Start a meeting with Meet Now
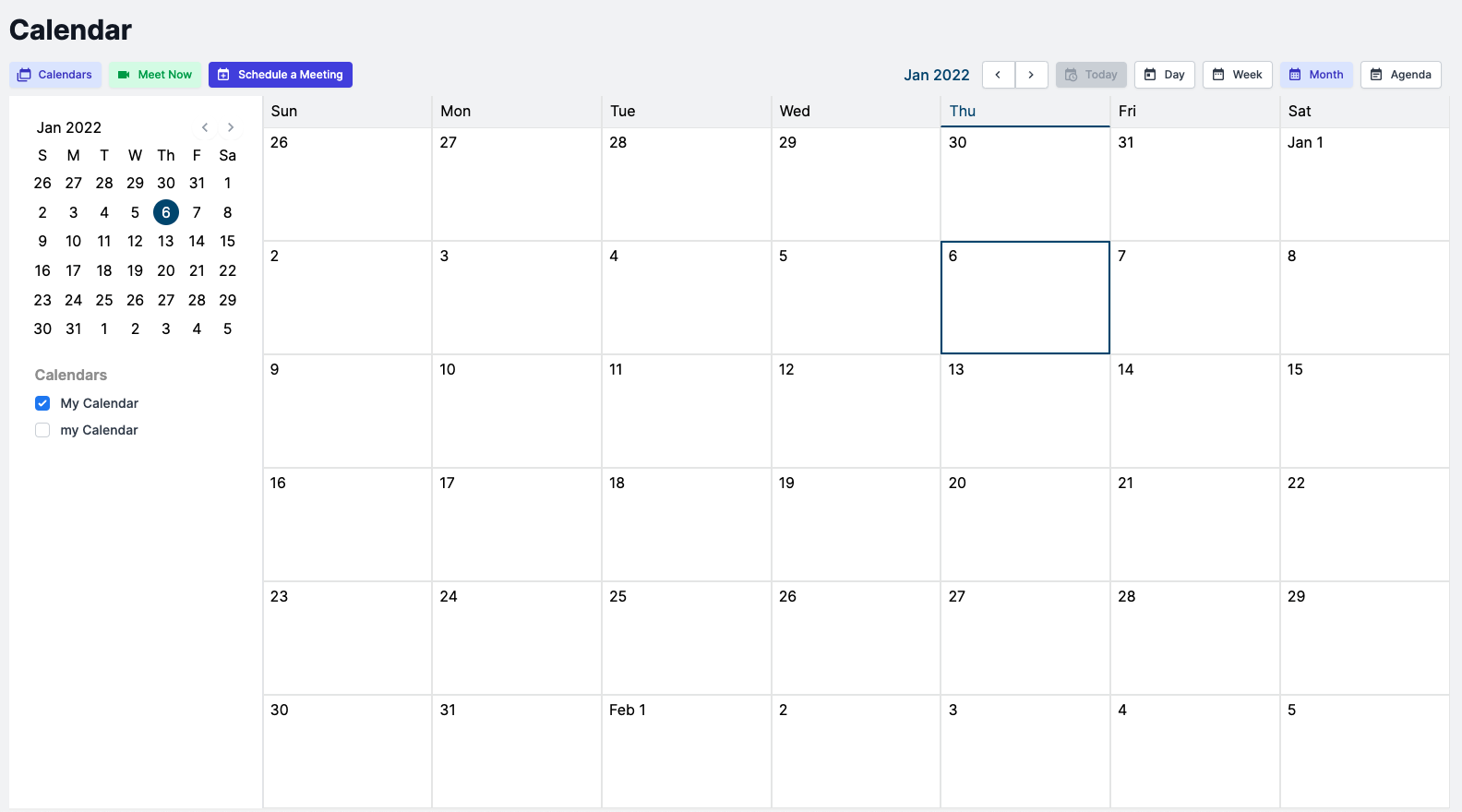 pos(155,75)
